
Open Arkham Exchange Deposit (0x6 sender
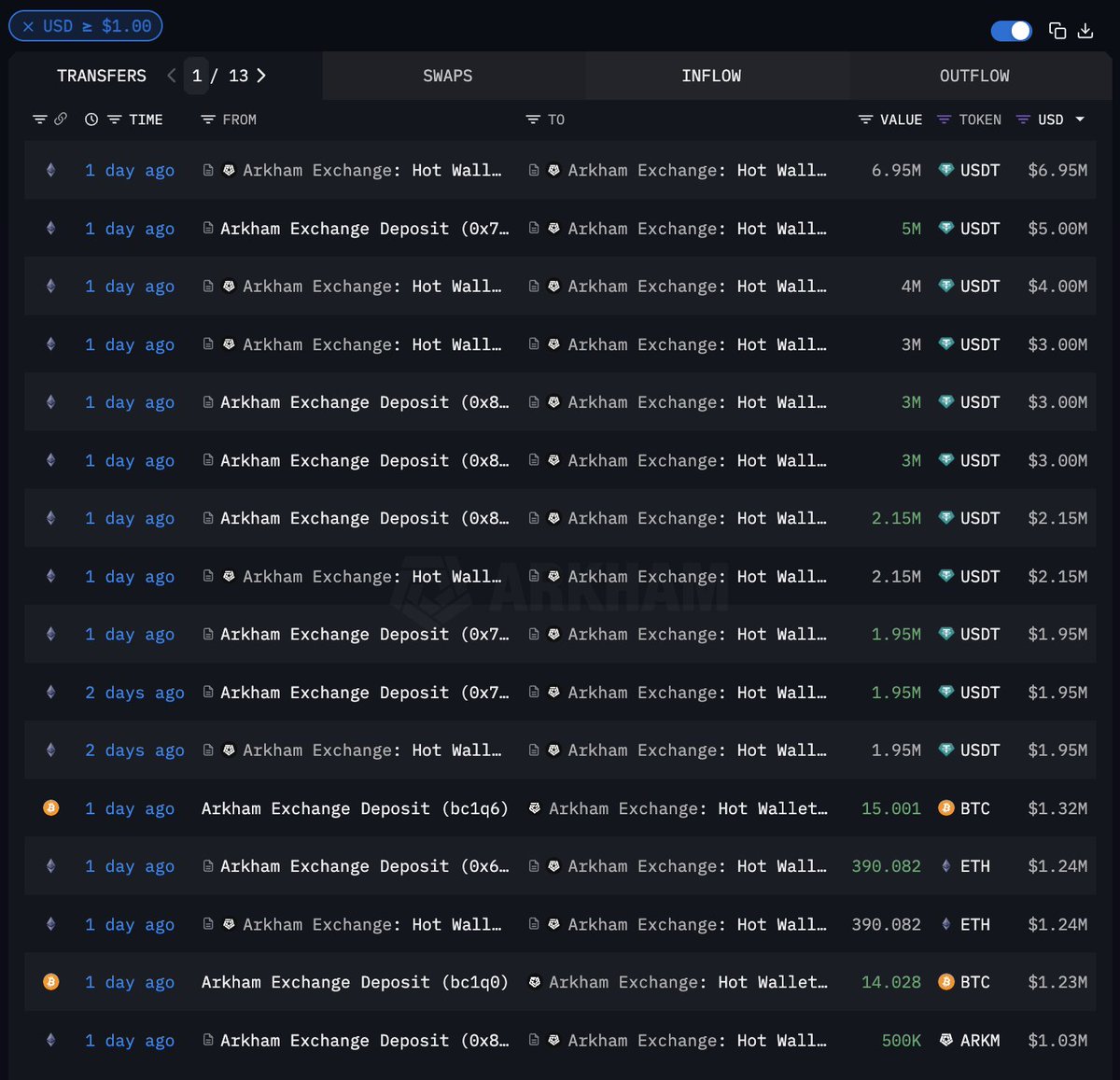pos(365,866)
